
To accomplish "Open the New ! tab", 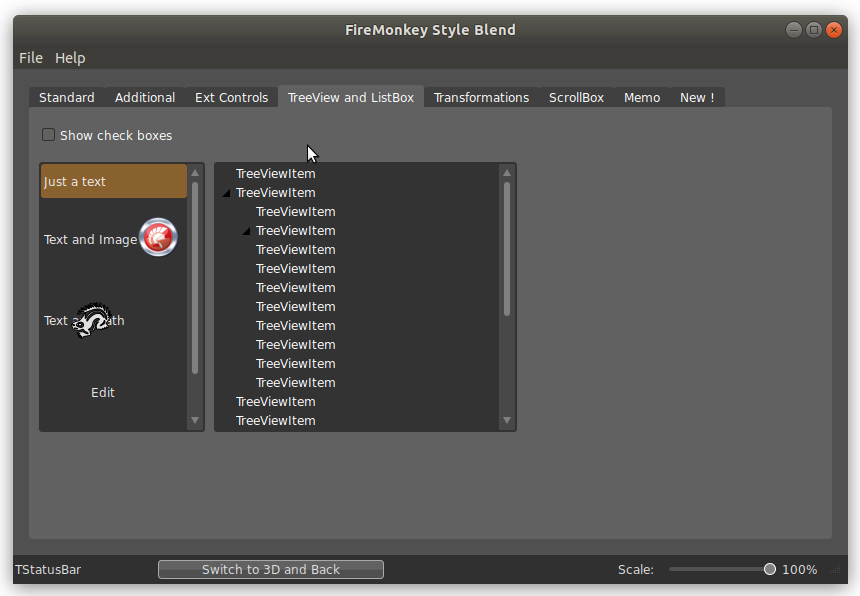I will click(697, 98).
